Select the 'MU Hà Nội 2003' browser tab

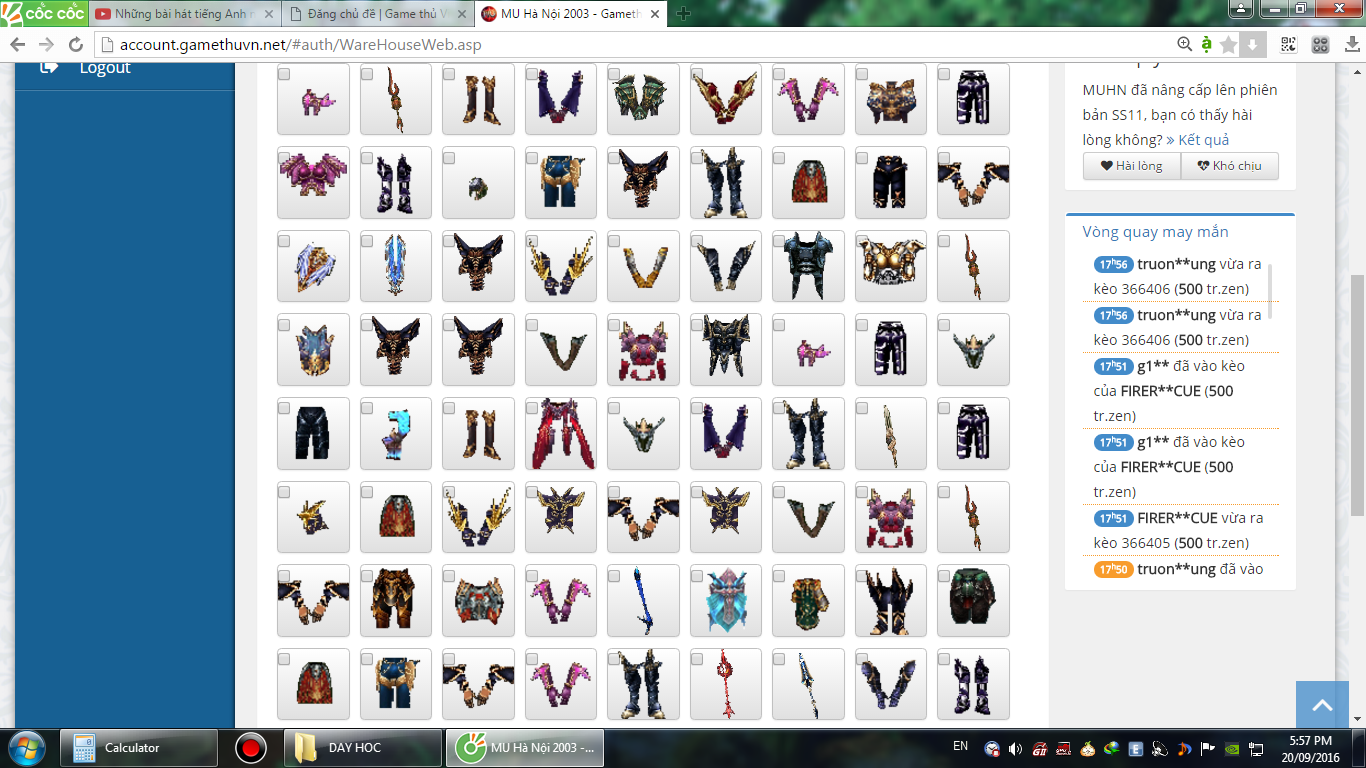[x=570, y=14]
